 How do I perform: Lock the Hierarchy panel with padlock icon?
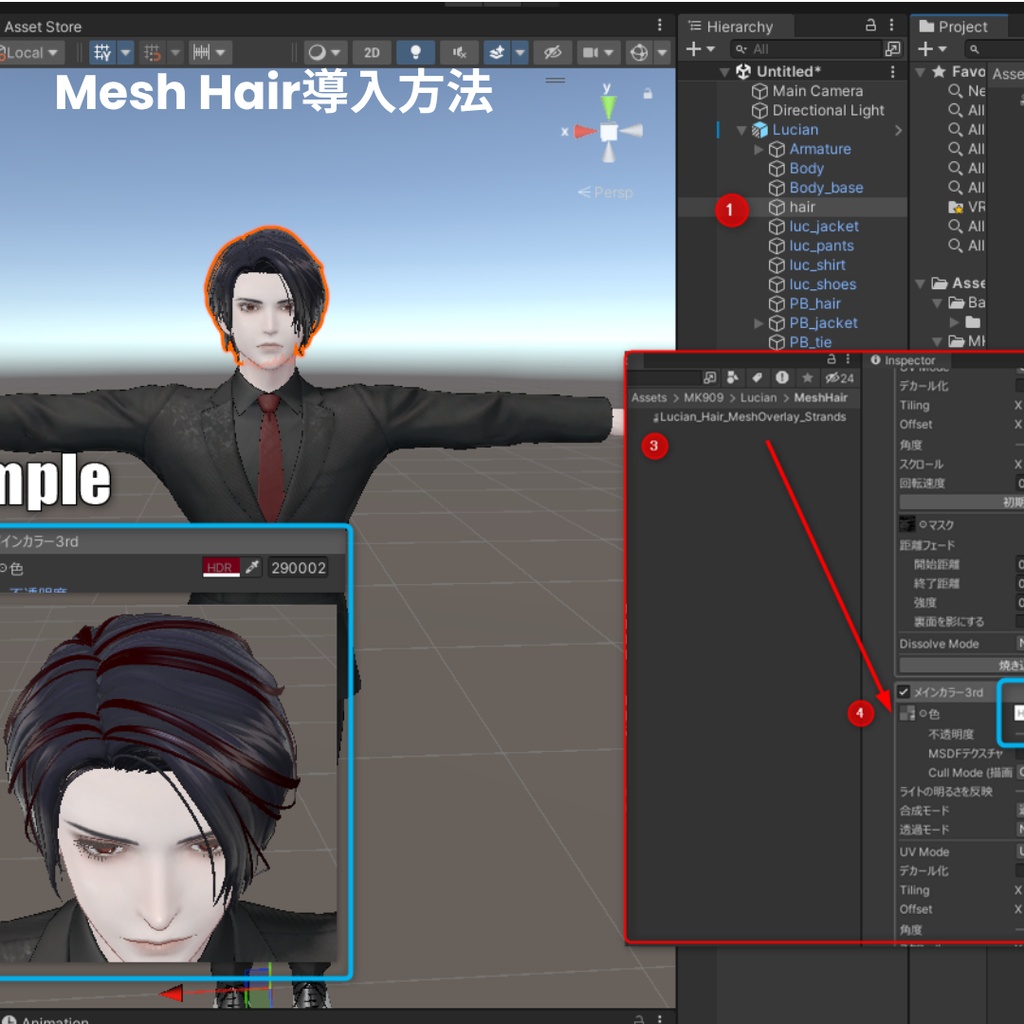tap(871, 25)
